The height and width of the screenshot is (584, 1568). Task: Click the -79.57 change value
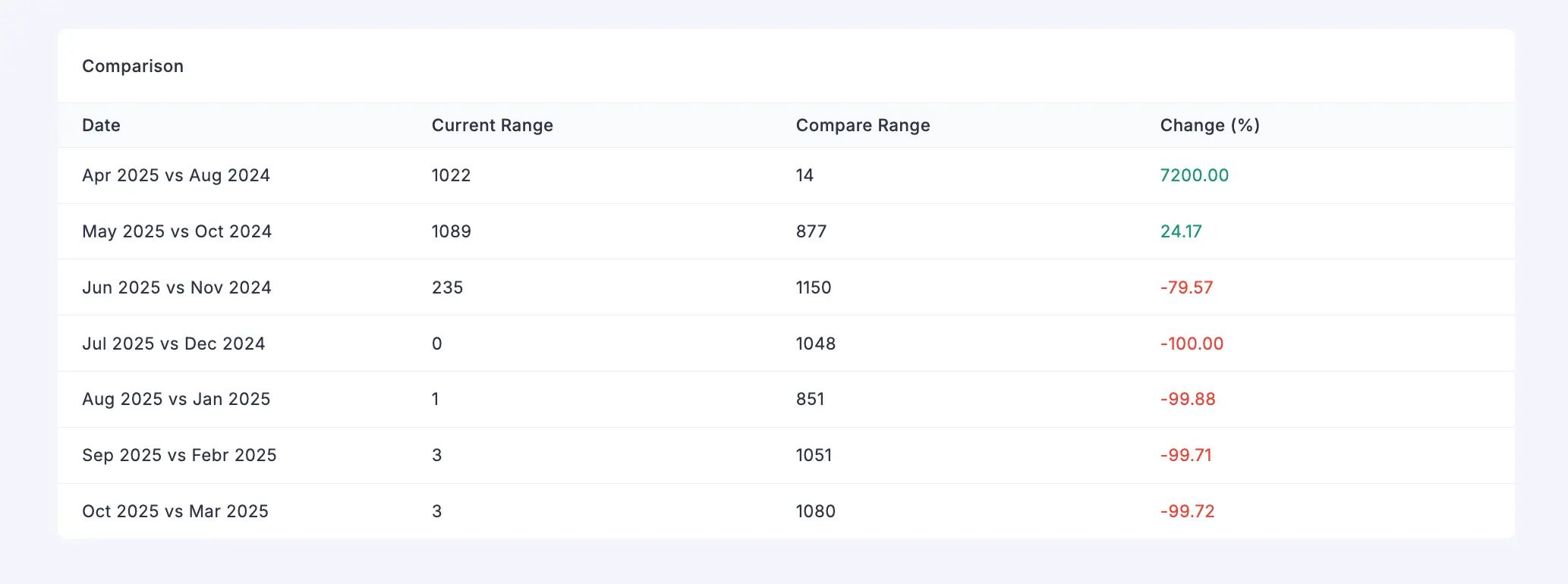(x=1186, y=287)
